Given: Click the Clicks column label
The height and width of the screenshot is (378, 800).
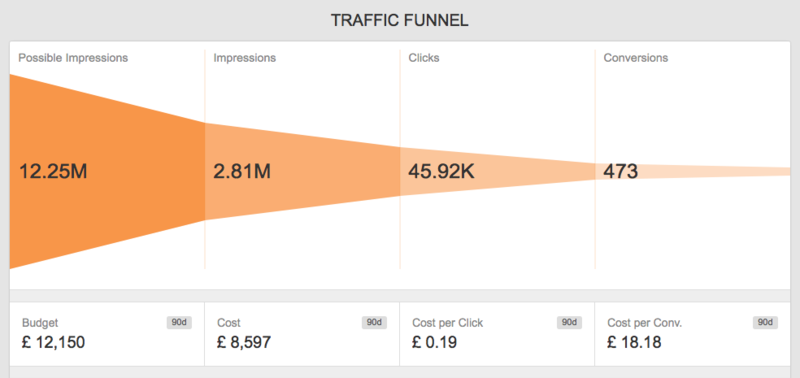Looking at the screenshot, I should coord(423,58).
